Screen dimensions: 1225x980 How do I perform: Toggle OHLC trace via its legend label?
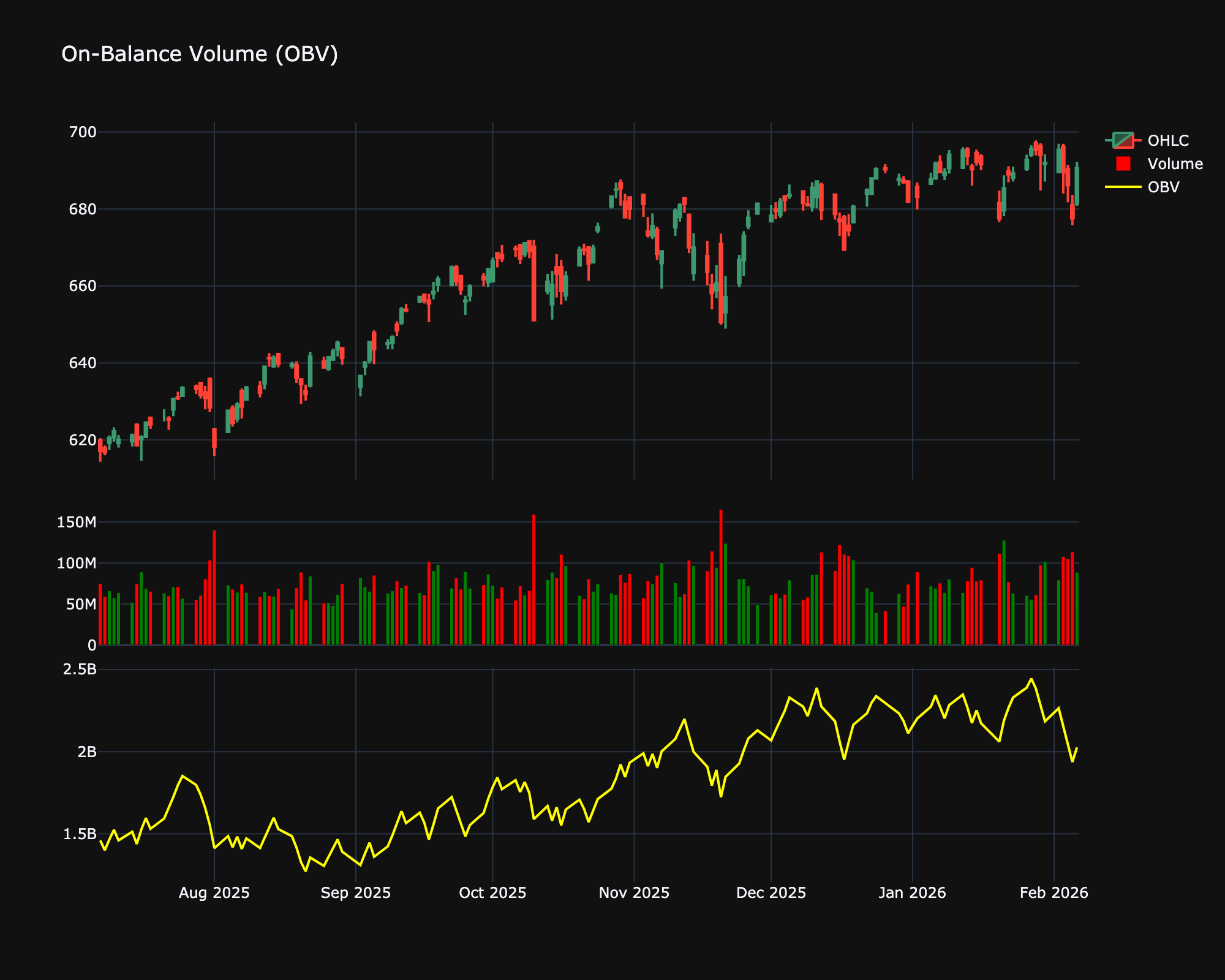point(1167,140)
